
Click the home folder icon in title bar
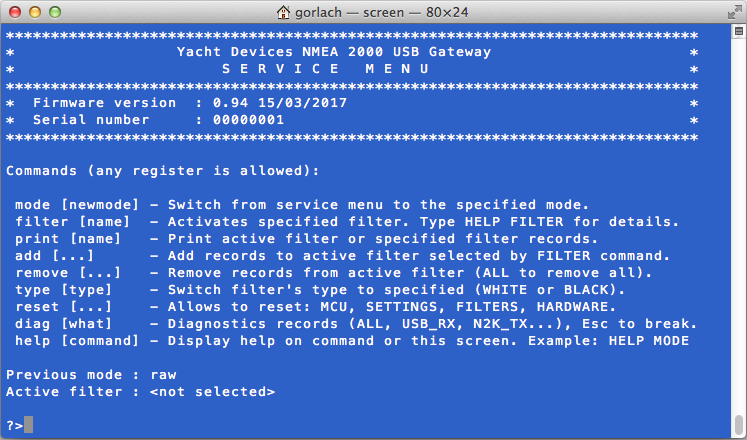pyautogui.click(x=286, y=12)
